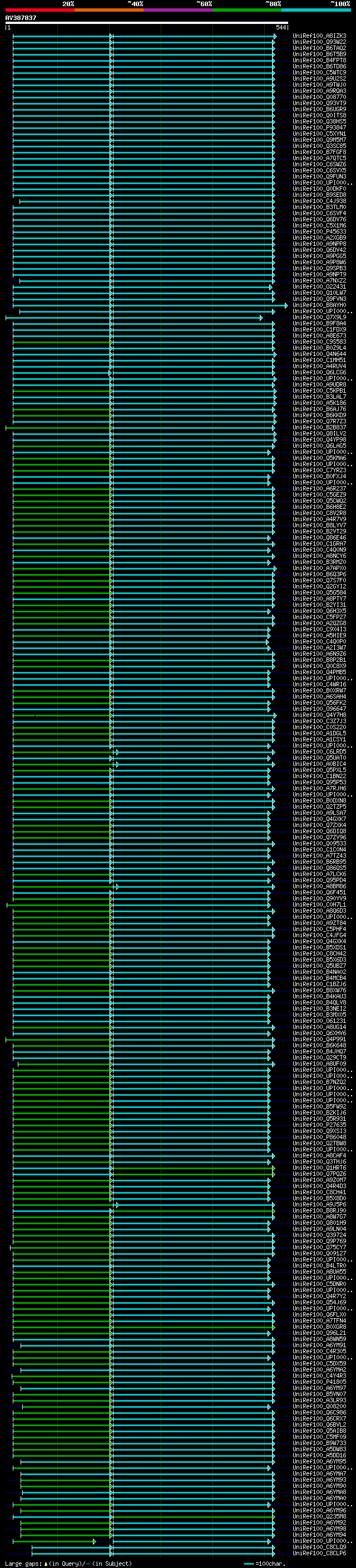Open hit UniRef100_B6TAQ2
Viewport: 356px width, 1568px height.
click(319, 48)
